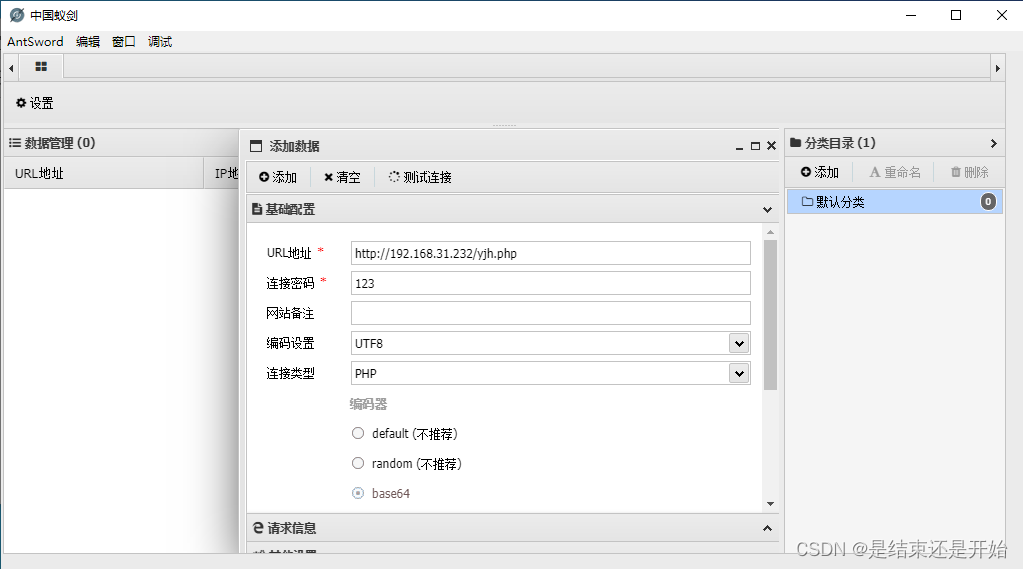Image resolution: width=1023 pixels, height=569 pixels.
Task: Collapse the 基础配置 section
Action: [x=767, y=209]
